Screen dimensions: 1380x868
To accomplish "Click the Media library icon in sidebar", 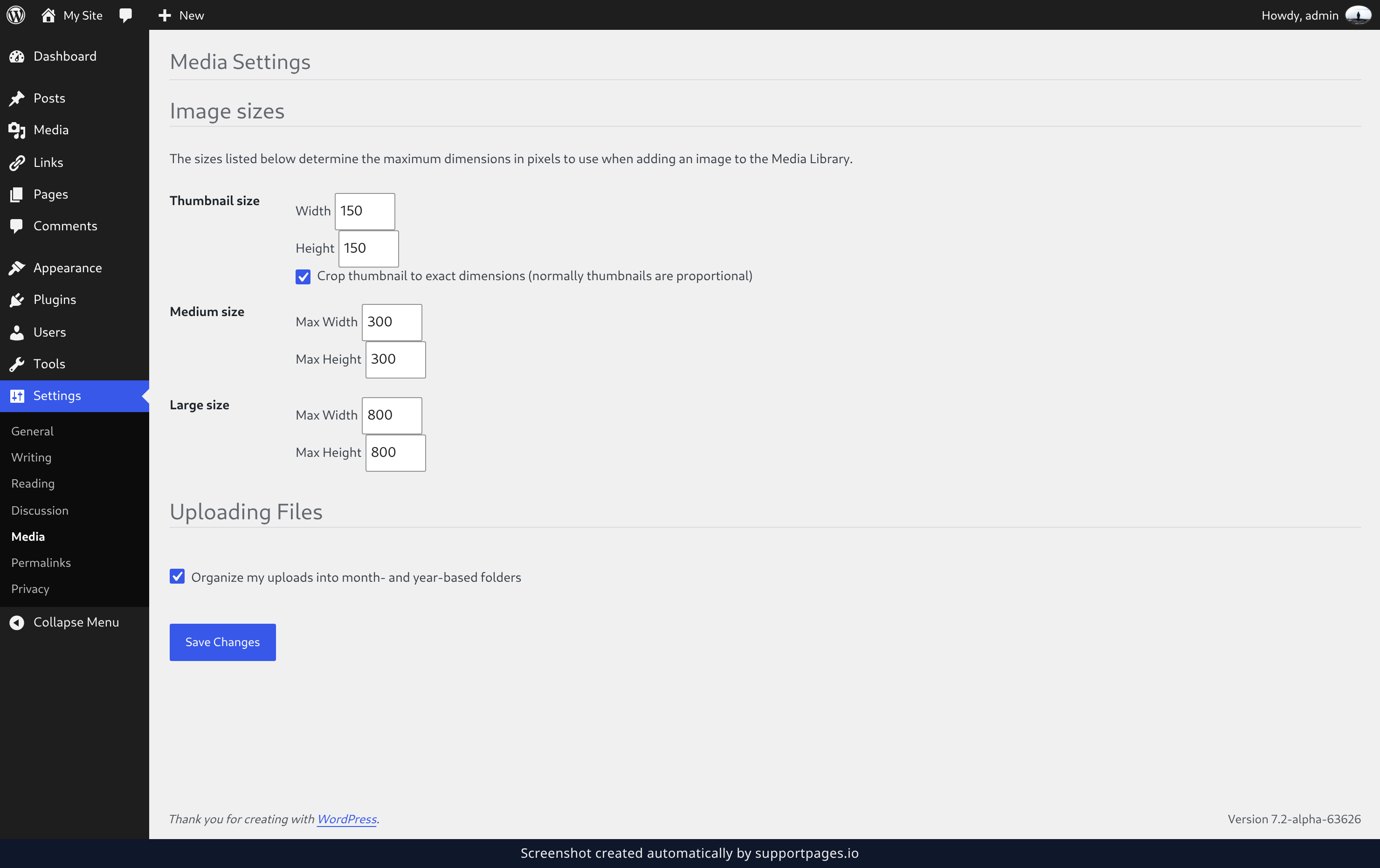I will 17,130.
